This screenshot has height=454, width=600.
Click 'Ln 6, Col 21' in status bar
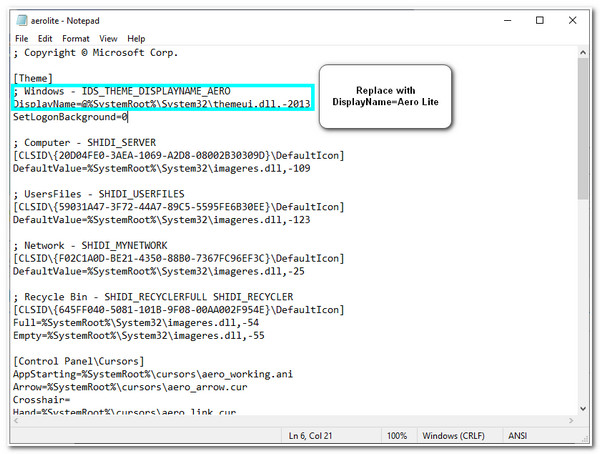pyautogui.click(x=310, y=436)
